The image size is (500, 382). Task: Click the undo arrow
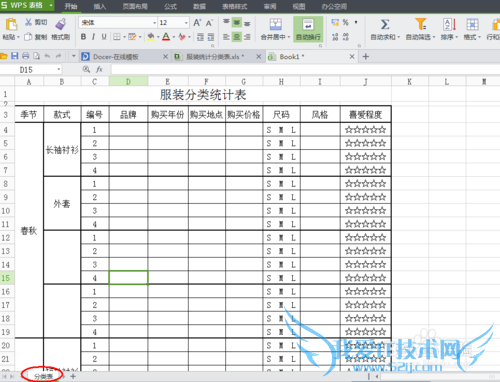coord(47,56)
